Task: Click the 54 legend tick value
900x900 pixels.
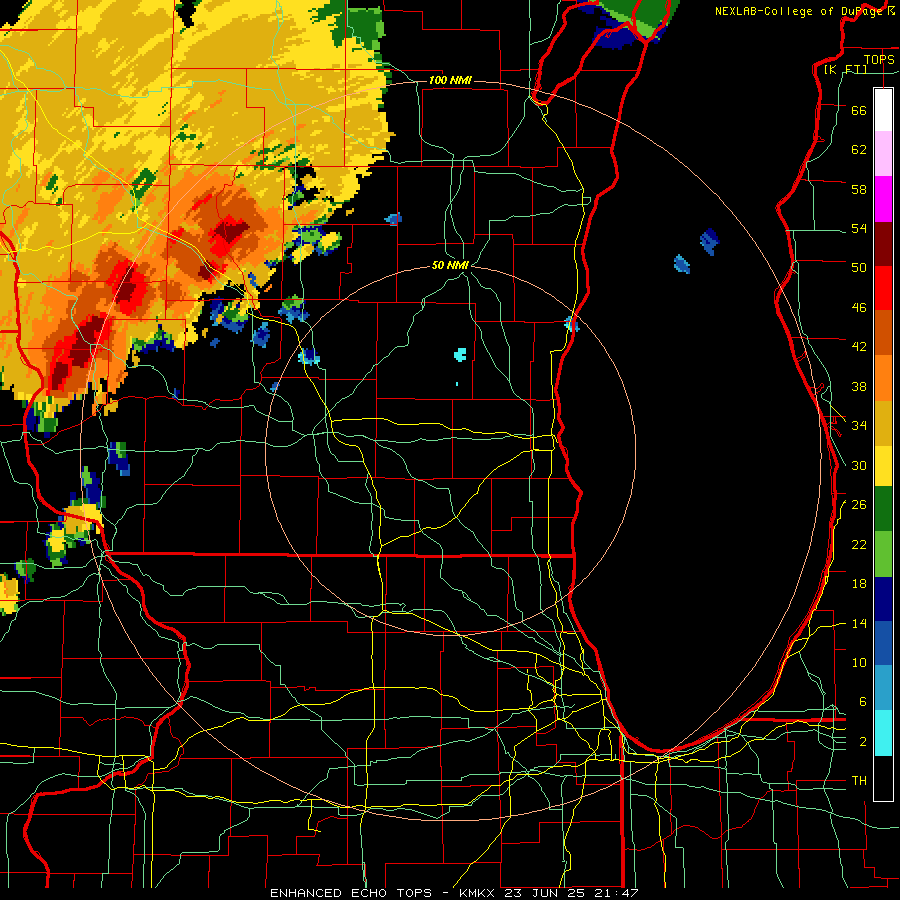Action: point(859,228)
